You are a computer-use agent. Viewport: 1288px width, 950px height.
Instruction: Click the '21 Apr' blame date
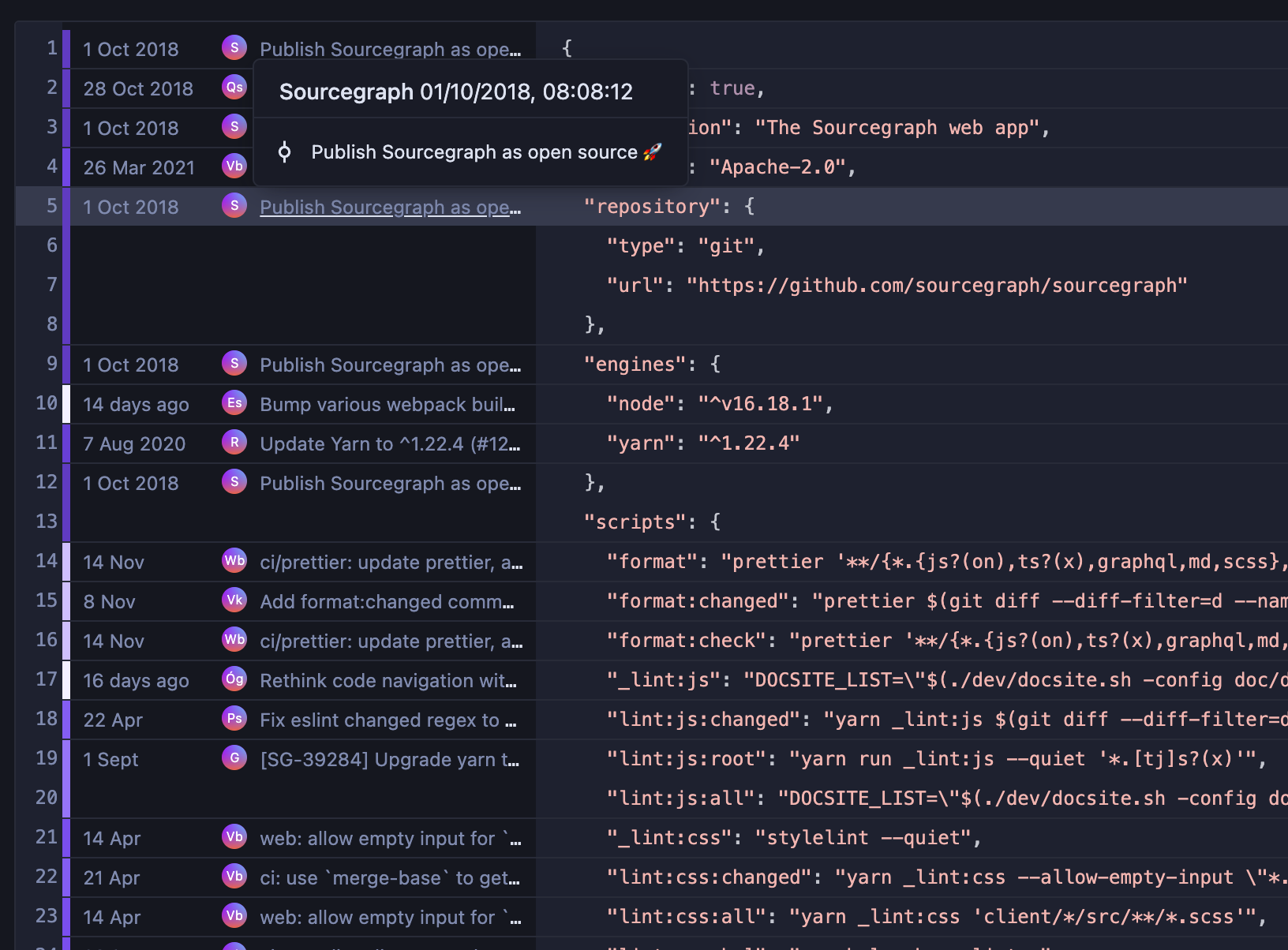point(111,877)
